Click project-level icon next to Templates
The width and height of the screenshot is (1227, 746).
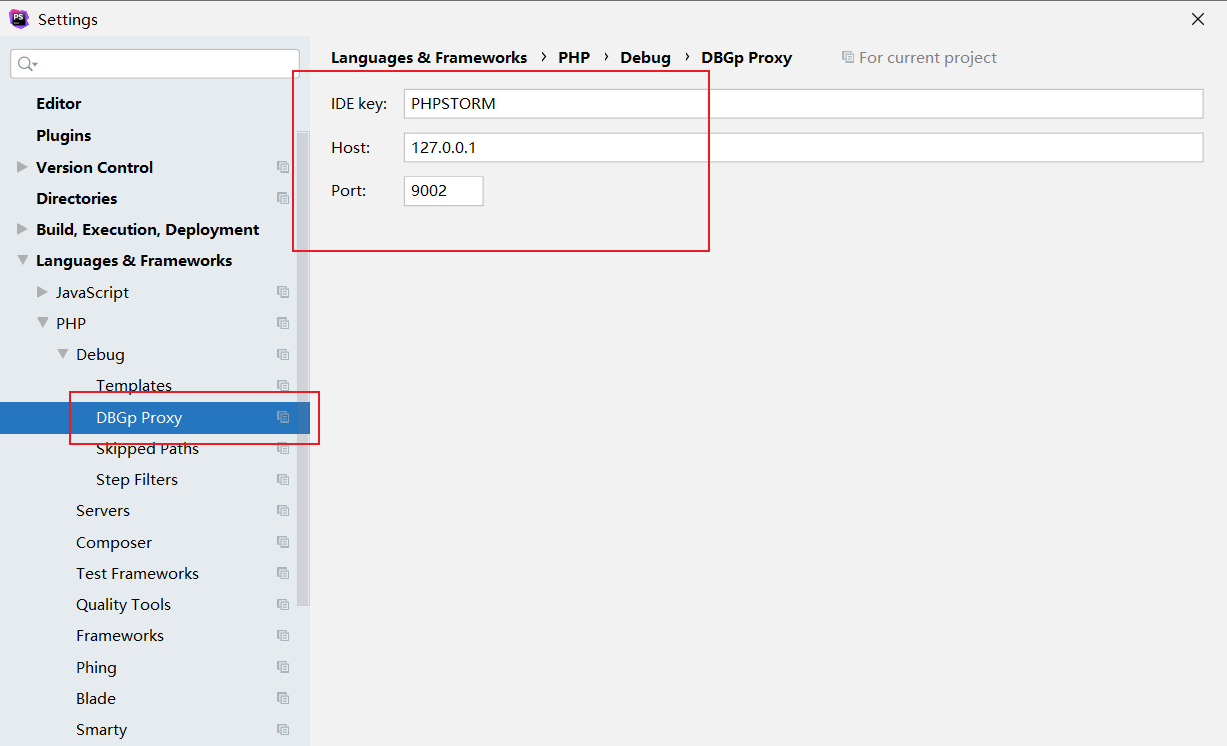point(283,385)
